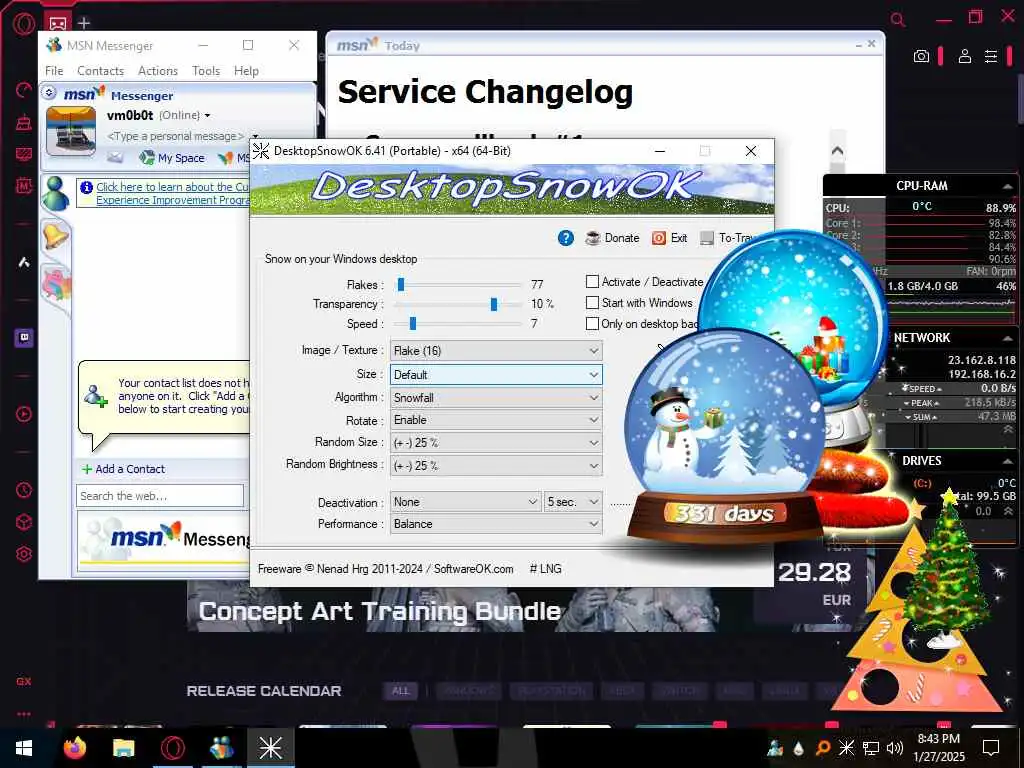Click the # LNG language link
The width and height of the screenshot is (1024, 768).
pos(545,569)
